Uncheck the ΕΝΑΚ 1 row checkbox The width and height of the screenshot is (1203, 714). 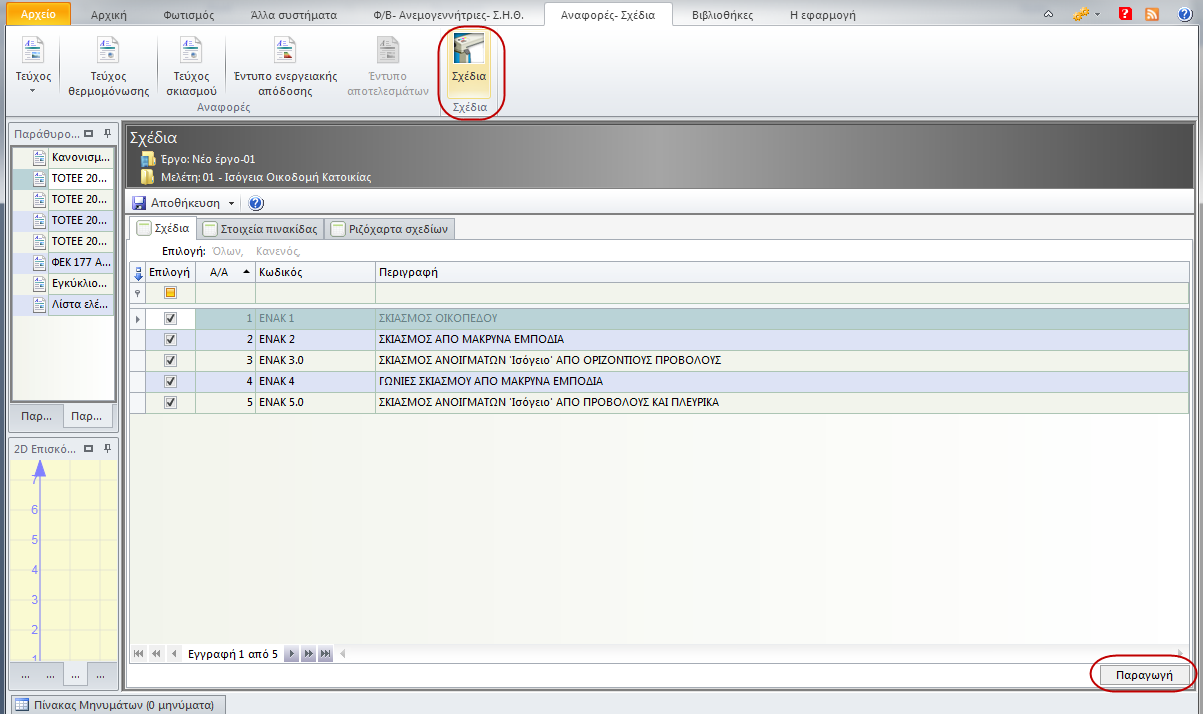[170, 318]
